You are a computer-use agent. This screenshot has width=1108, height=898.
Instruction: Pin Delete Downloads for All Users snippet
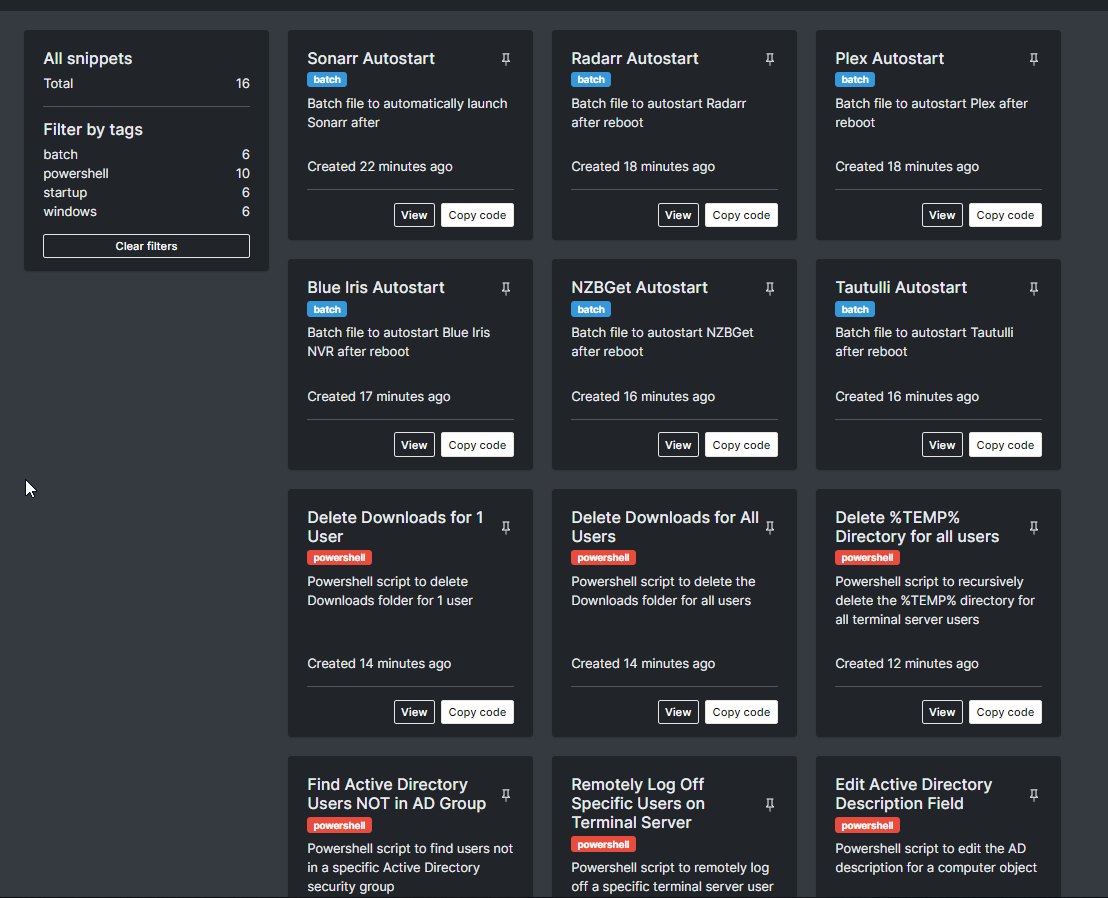pos(770,527)
